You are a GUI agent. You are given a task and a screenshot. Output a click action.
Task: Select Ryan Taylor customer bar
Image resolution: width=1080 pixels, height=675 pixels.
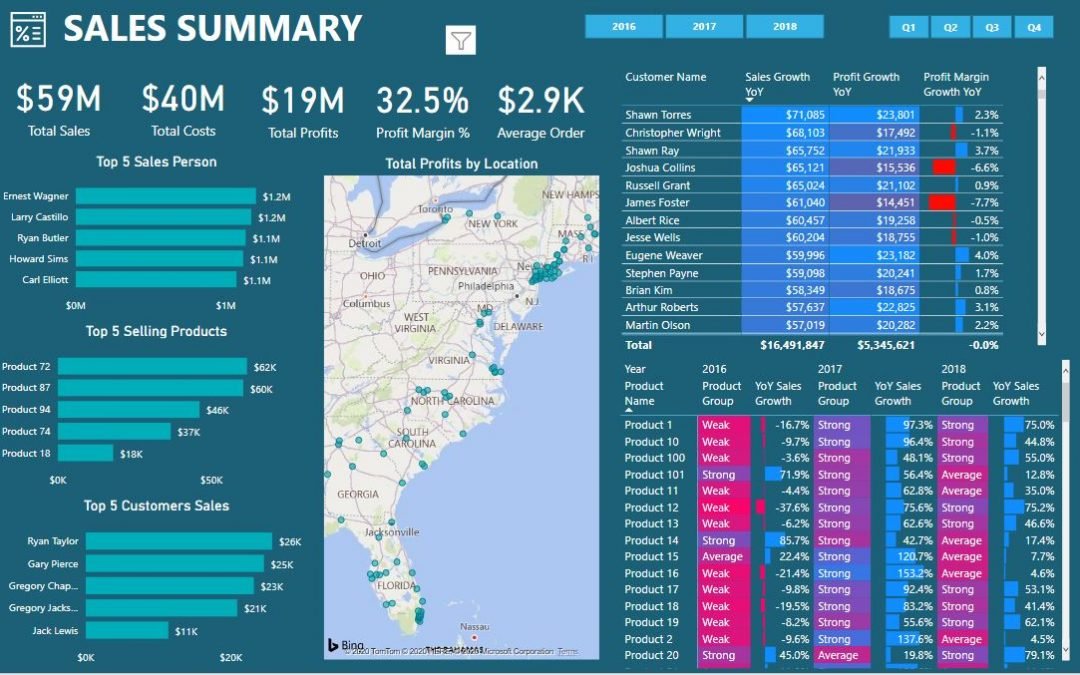[x=179, y=541]
